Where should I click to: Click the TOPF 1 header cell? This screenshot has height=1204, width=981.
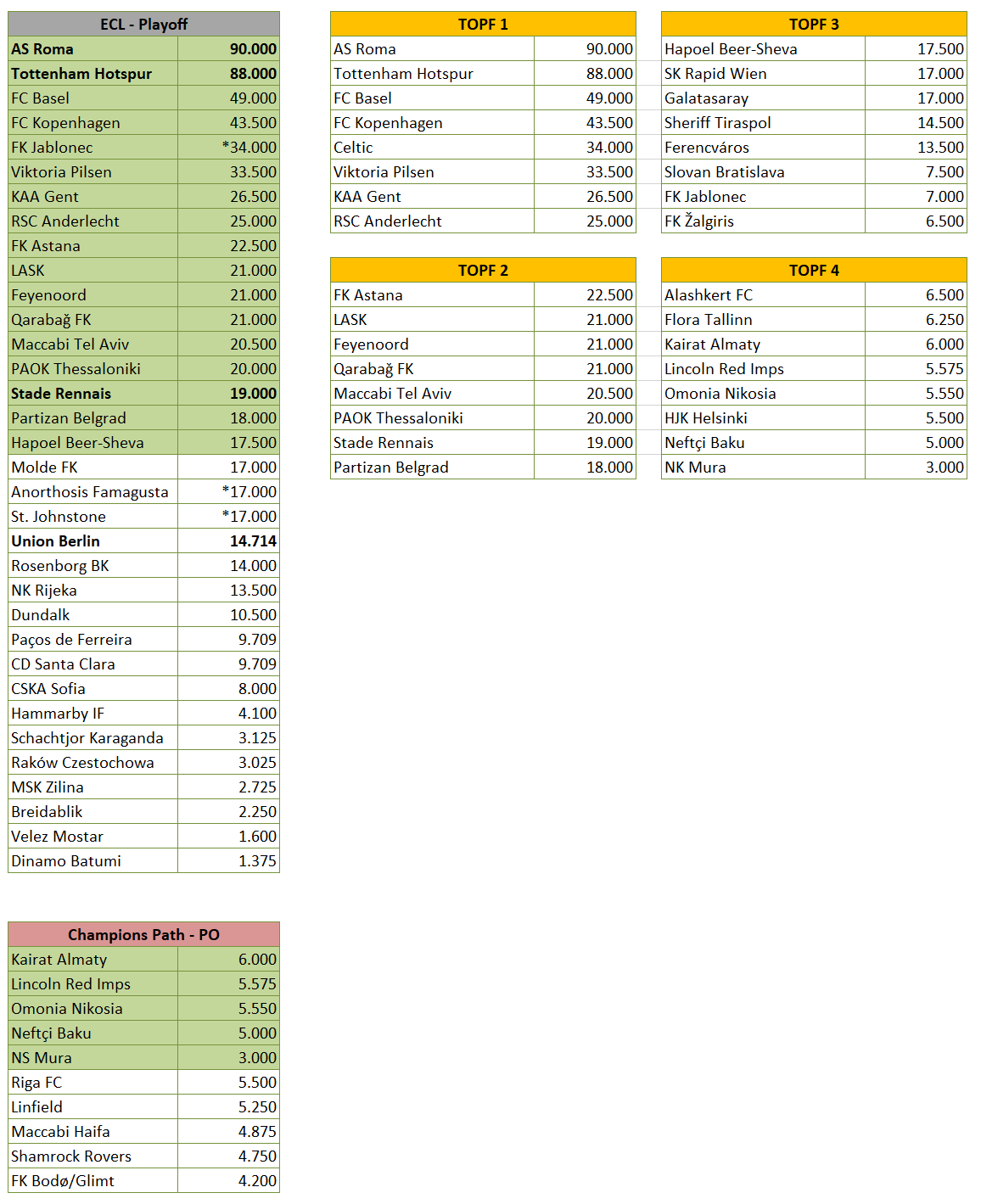[483, 24]
